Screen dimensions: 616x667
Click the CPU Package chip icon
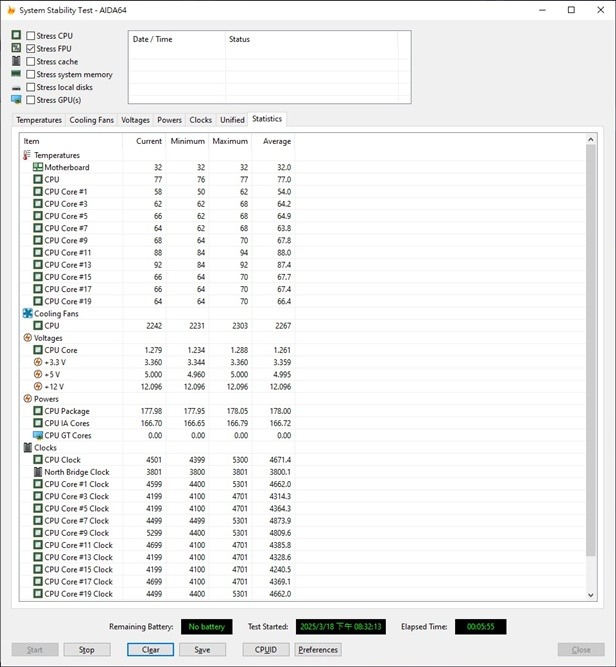(x=38, y=411)
